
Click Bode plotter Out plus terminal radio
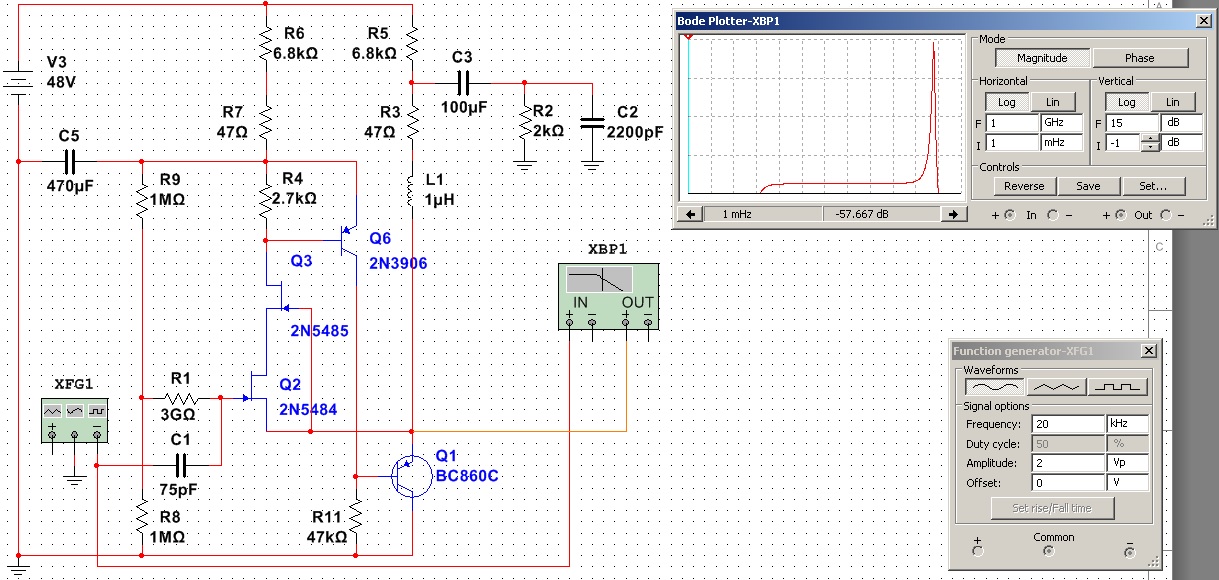pyautogui.click(x=1120, y=215)
